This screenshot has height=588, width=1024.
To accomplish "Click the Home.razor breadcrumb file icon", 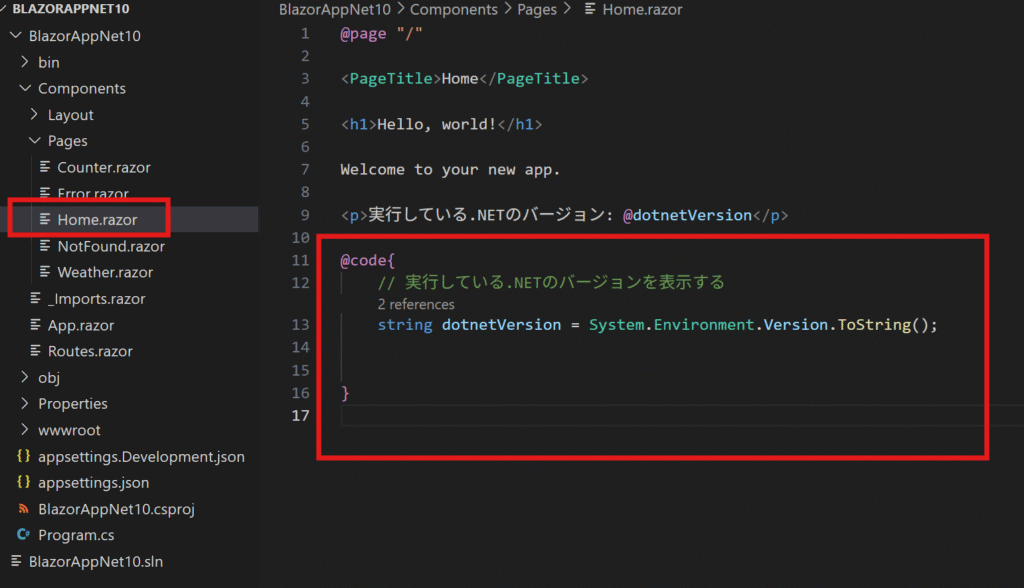I will point(590,9).
